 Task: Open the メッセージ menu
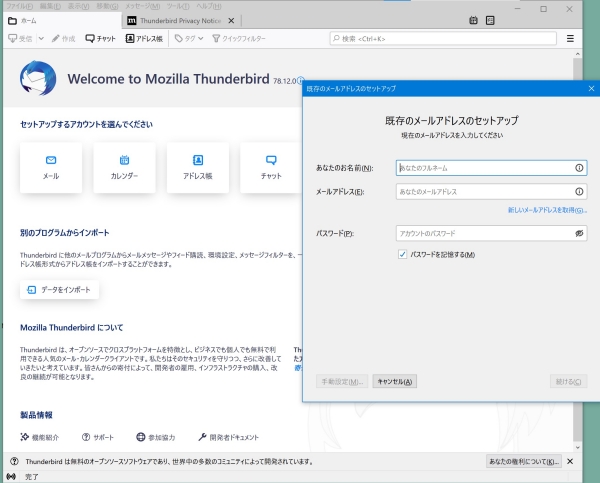click(x=143, y=6)
